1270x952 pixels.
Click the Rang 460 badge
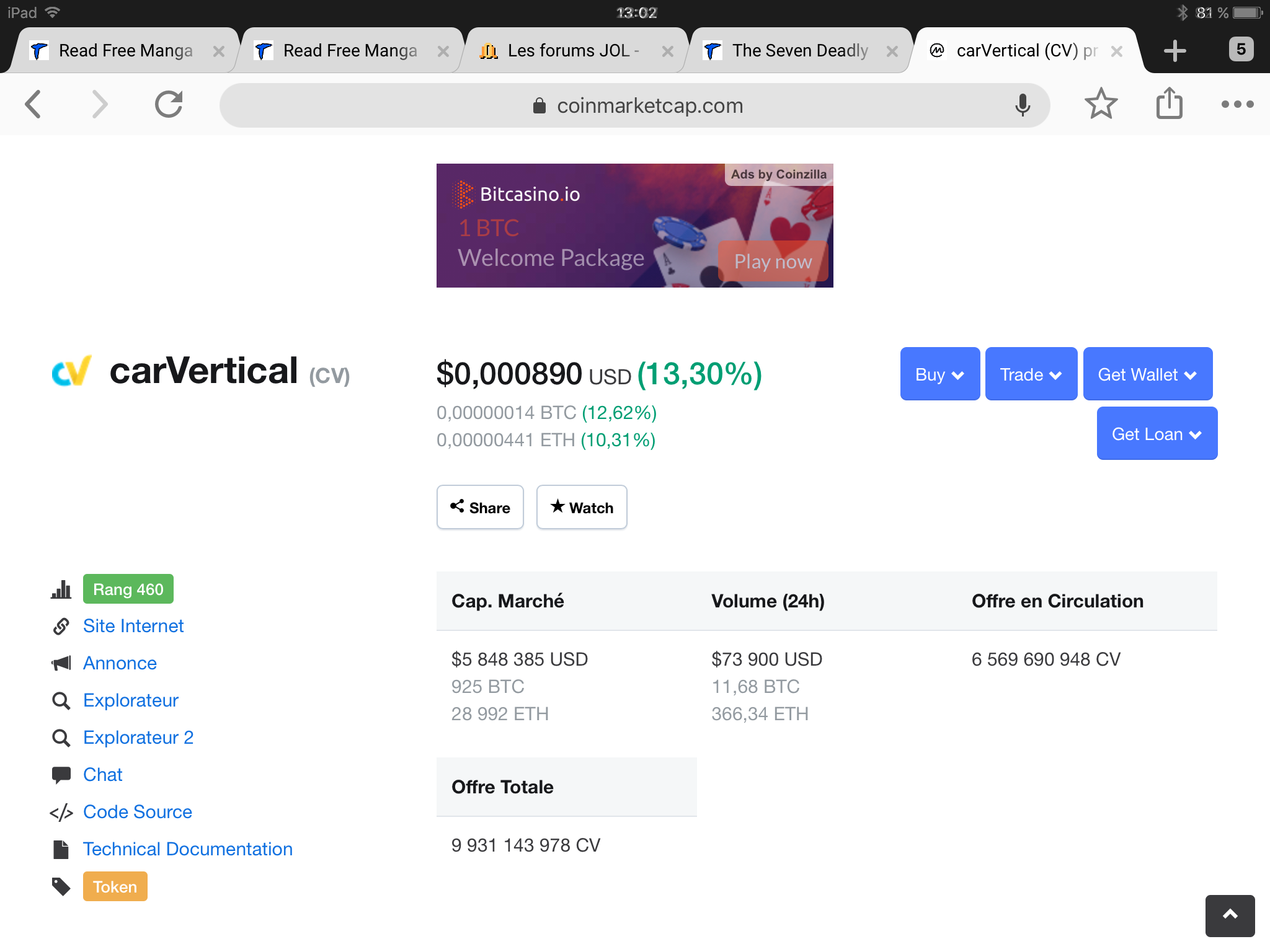pyautogui.click(x=128, y=589)
